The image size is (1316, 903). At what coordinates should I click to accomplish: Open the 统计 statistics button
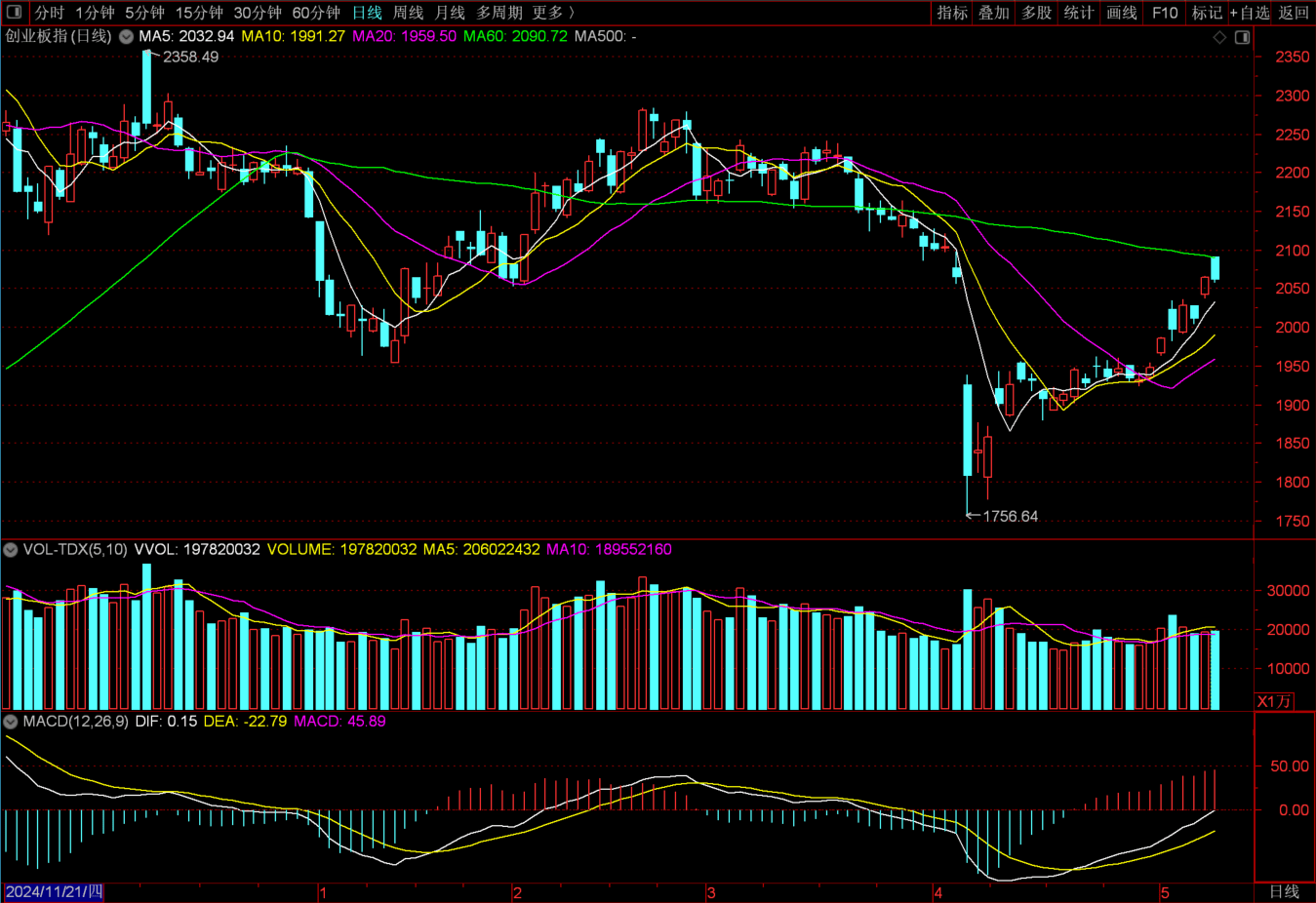pyautogui.click(x=1078, y=13)
